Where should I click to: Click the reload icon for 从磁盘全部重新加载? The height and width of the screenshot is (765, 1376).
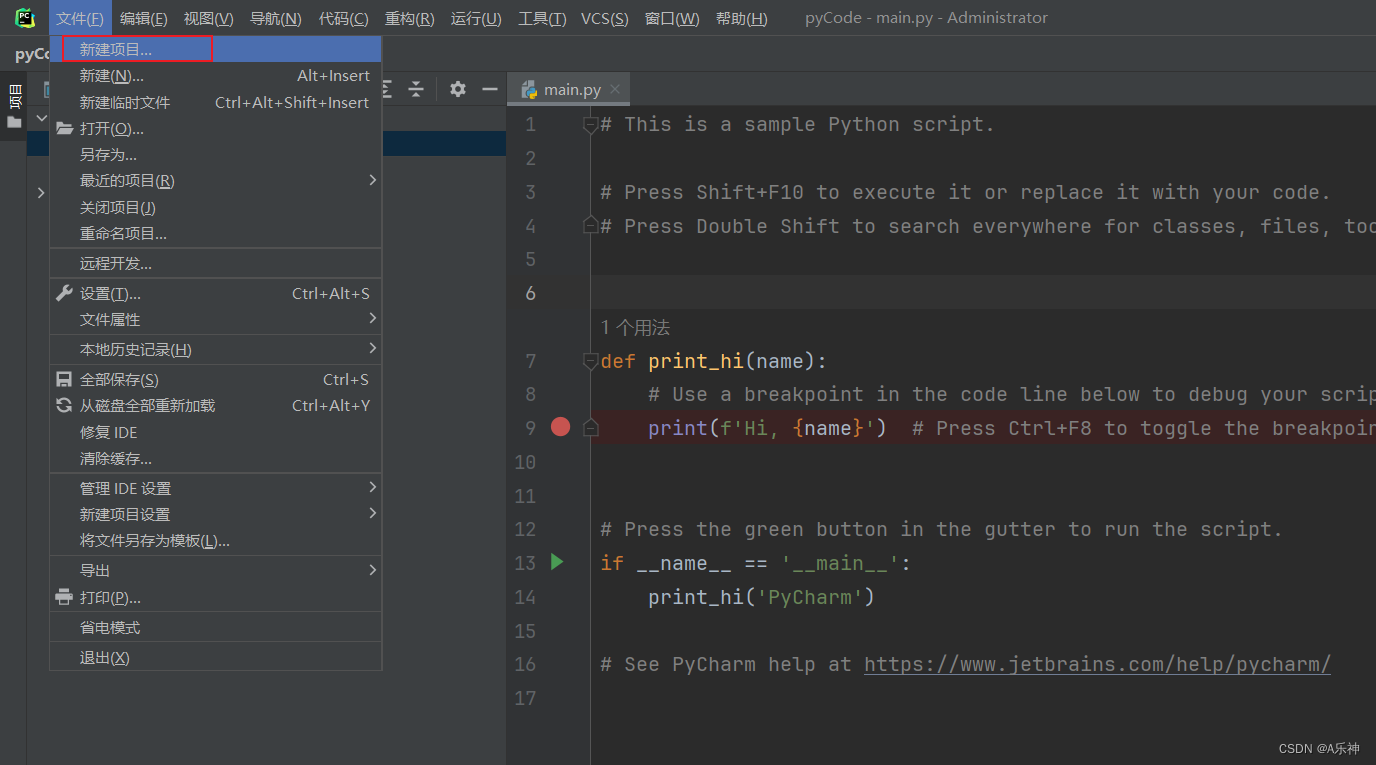[64, 405]
